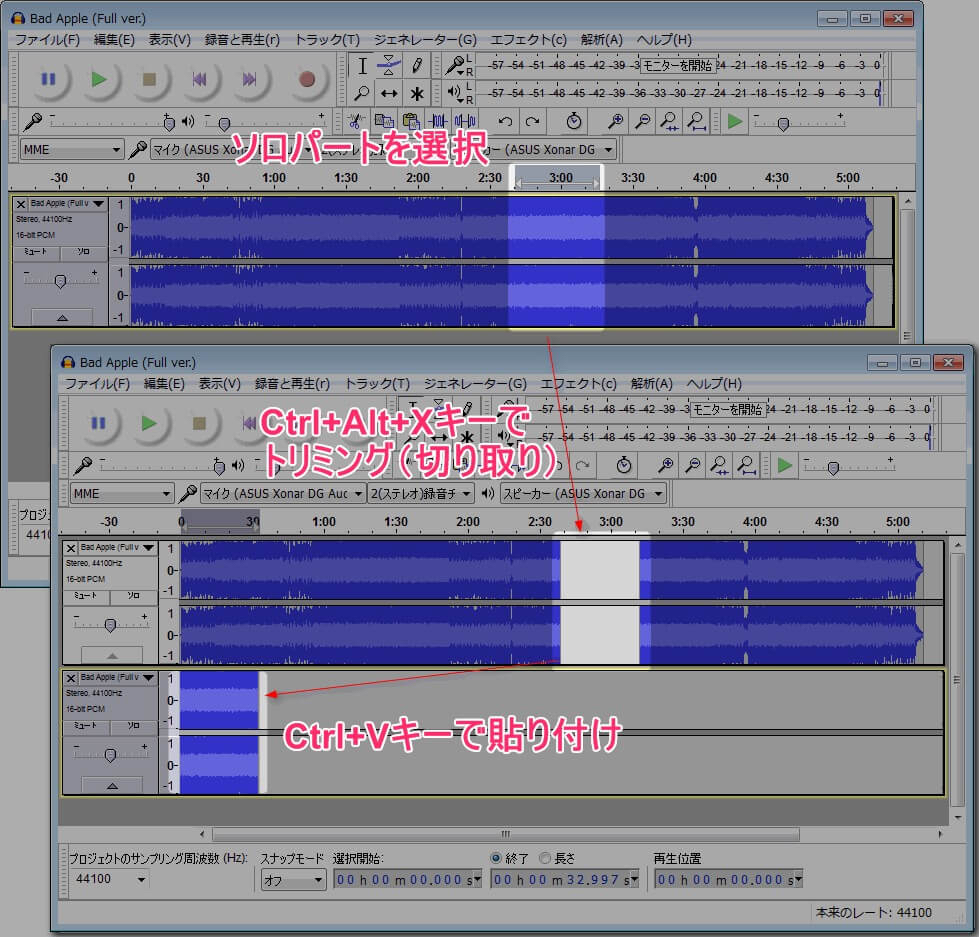Click モニターを開始 in back window meter
Viewport: 979px width, 937px height.
(677, 65)
